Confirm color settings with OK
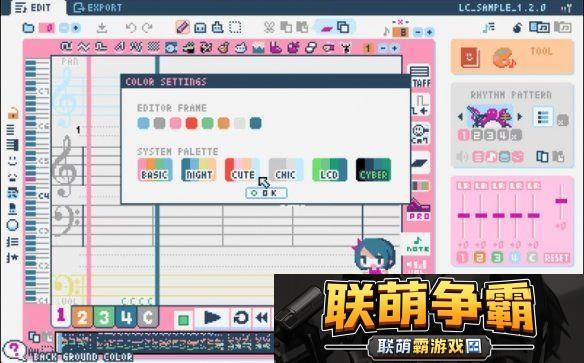The width and height of the screenshot is (584, 363). coord(266,193)
